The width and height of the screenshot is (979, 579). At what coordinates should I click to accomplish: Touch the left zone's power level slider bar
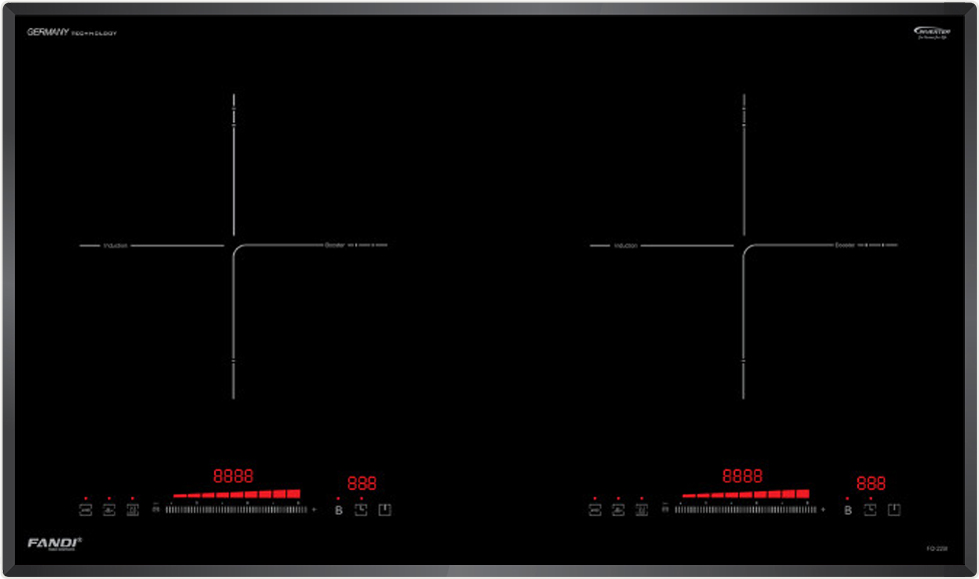pos(236,509)
